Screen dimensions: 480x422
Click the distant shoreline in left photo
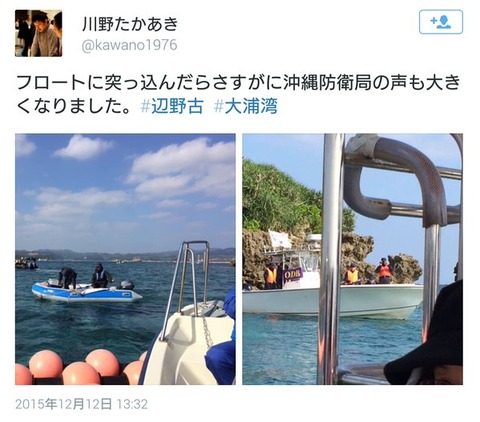coord(125,255)
